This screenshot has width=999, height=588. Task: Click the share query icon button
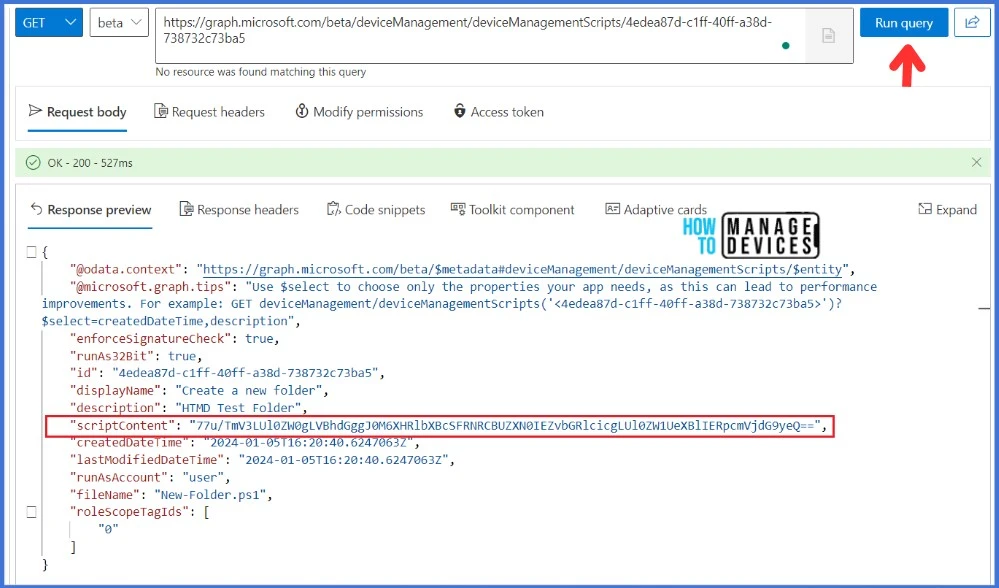click(x=972, y=23)
